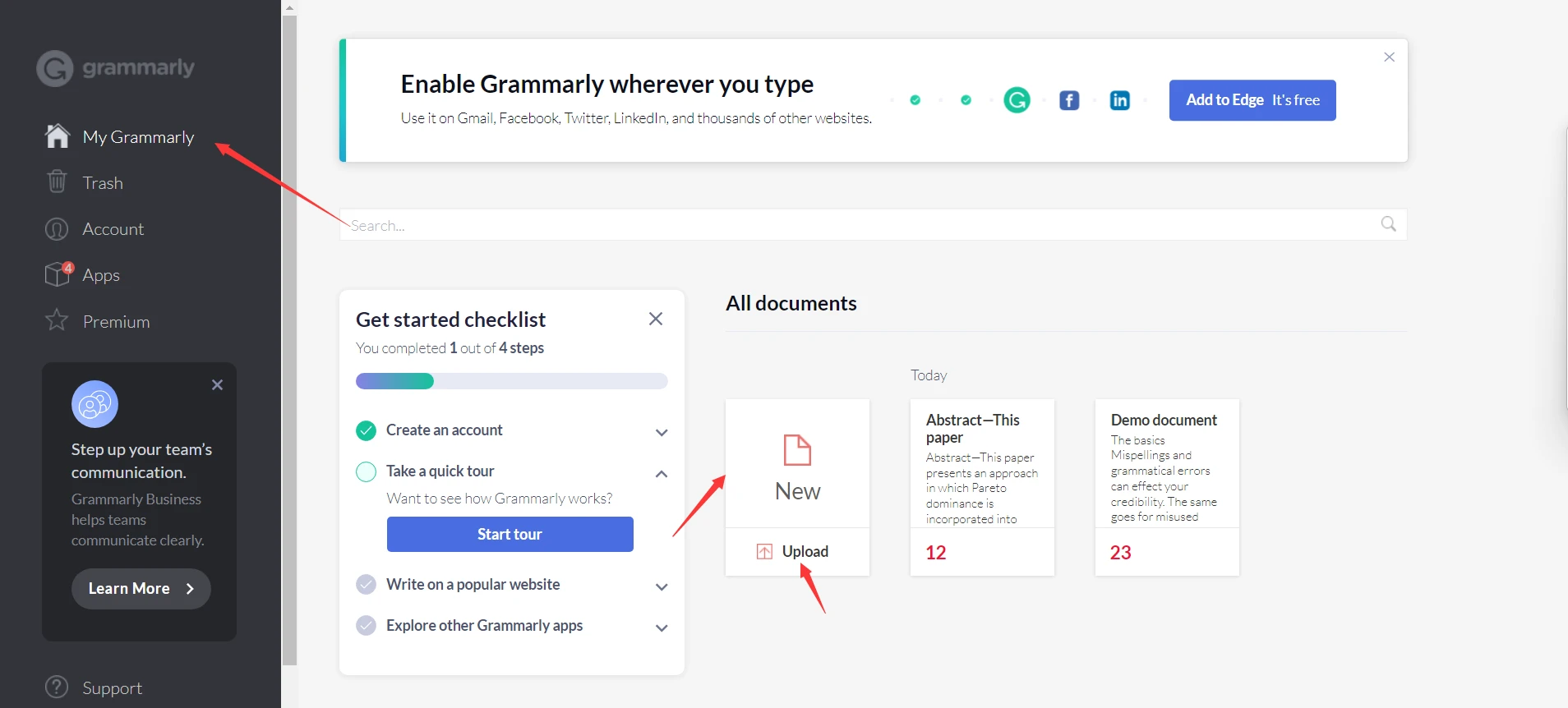Click the Upload arrow icon
This screenshot has height=708, width=1568.
pos(764,552)
